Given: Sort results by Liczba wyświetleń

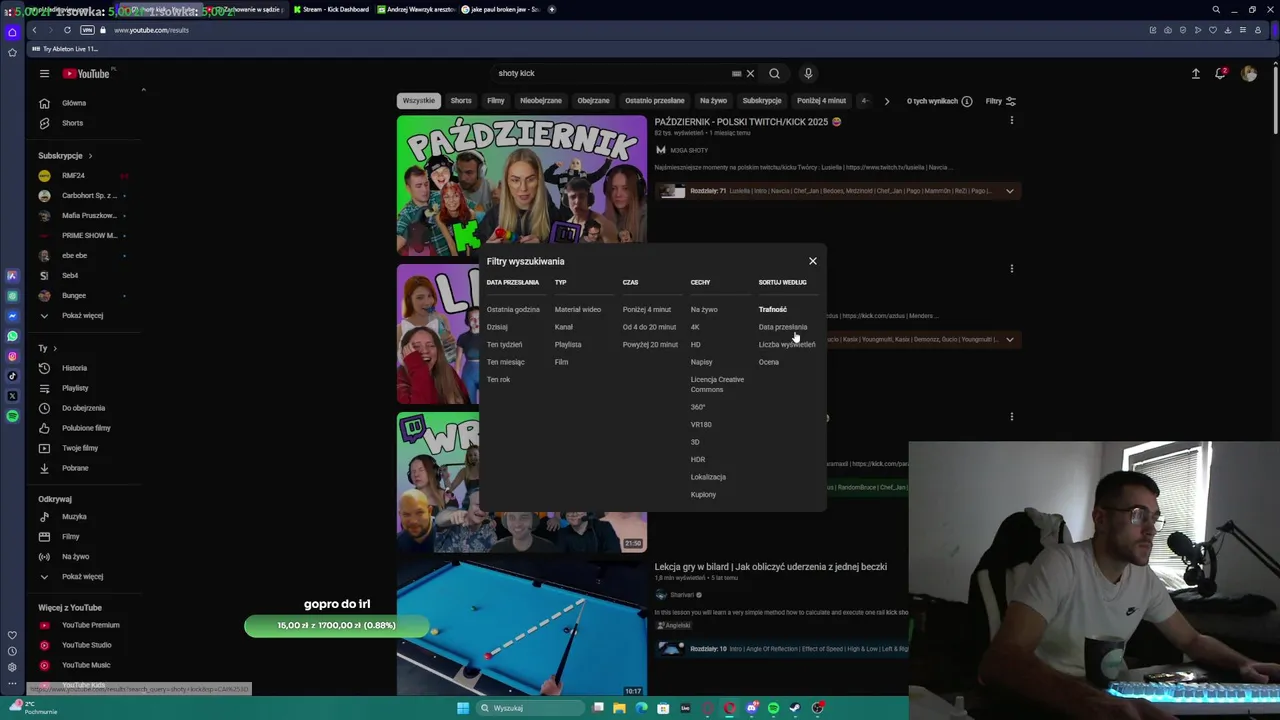Looking at the screenshot, I should coord(787,345).
